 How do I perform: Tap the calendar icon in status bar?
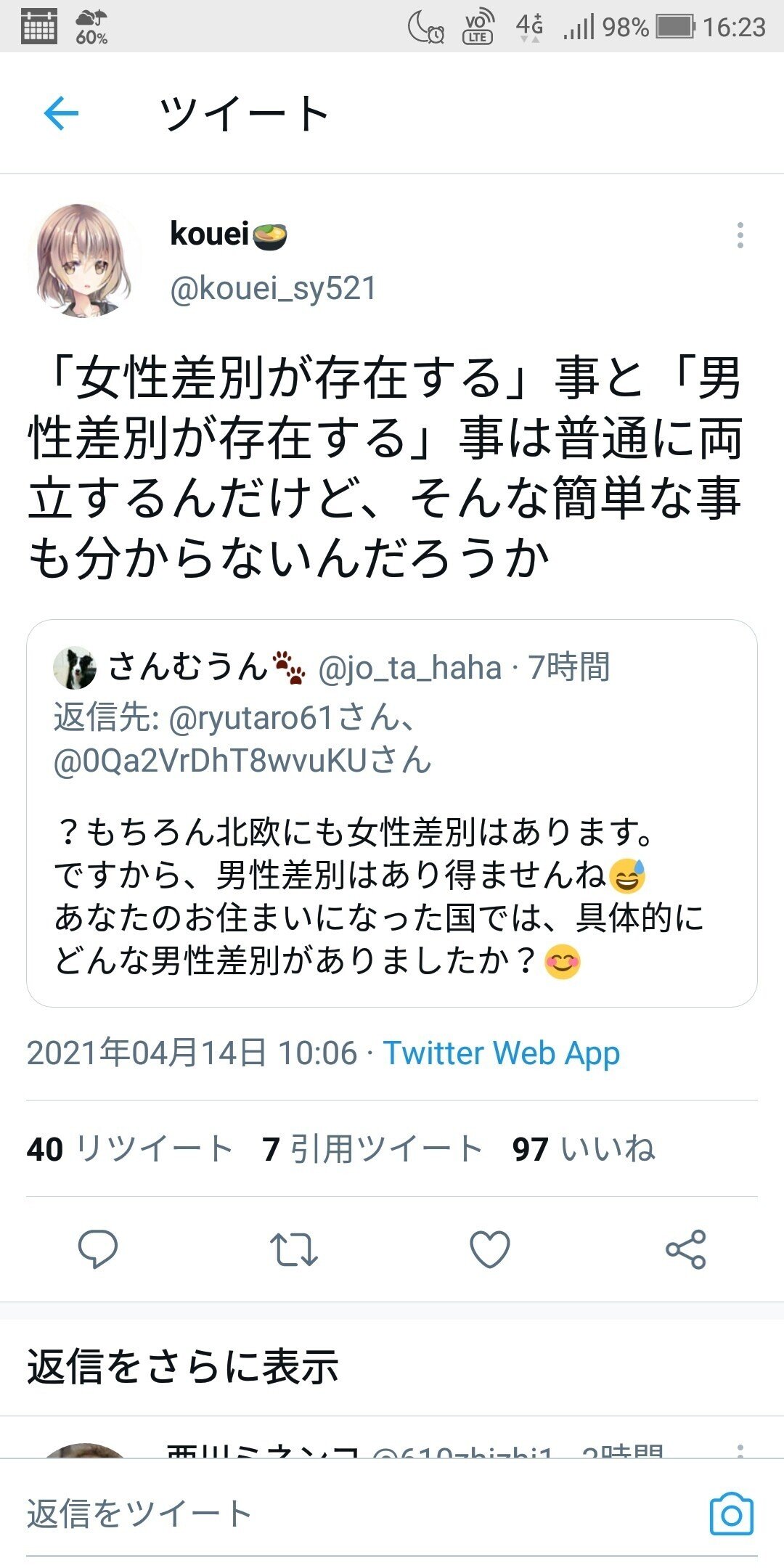[x=38, y=27]
